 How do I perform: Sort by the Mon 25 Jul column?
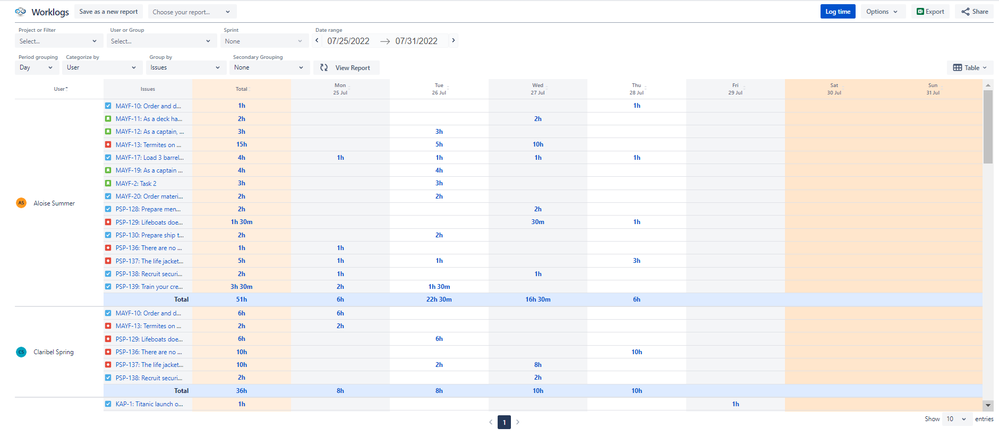pos(340,89)
